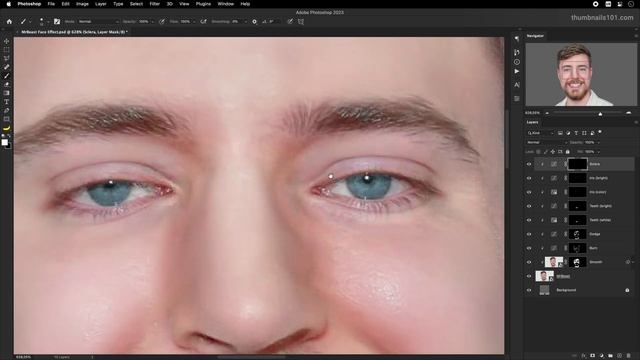This screenshot has width=640, height=360.
Task: Click the Navigator zoom-in mountains icon
Action: pyautogui.click(x=629, y=113)
